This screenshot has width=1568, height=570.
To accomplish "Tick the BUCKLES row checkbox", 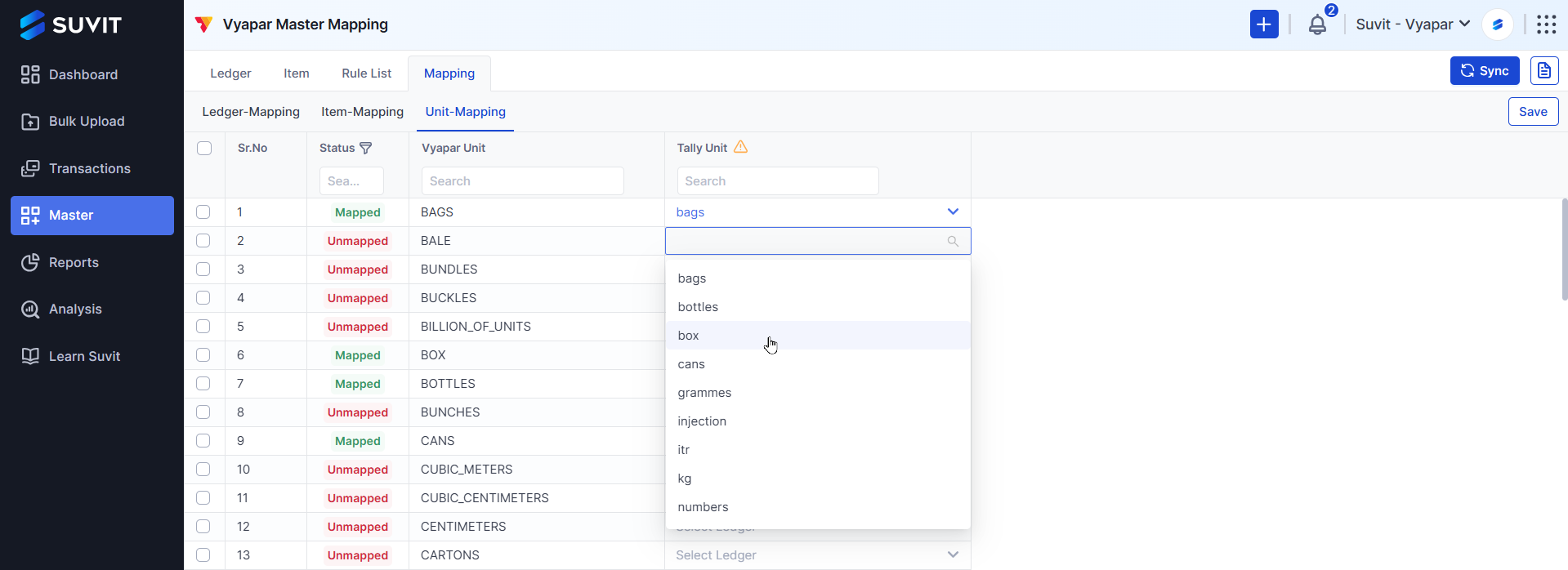I will pyautogui.click(x=203, y=298).
